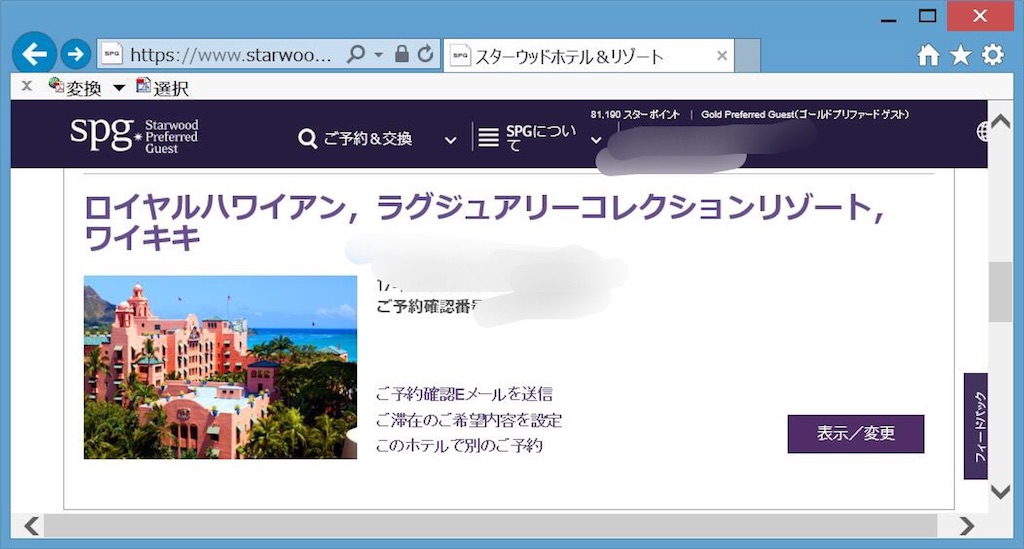Click the Royal Hawaiian hotel photo
The image size is (1024, 549).
click(x=220, y=367)
